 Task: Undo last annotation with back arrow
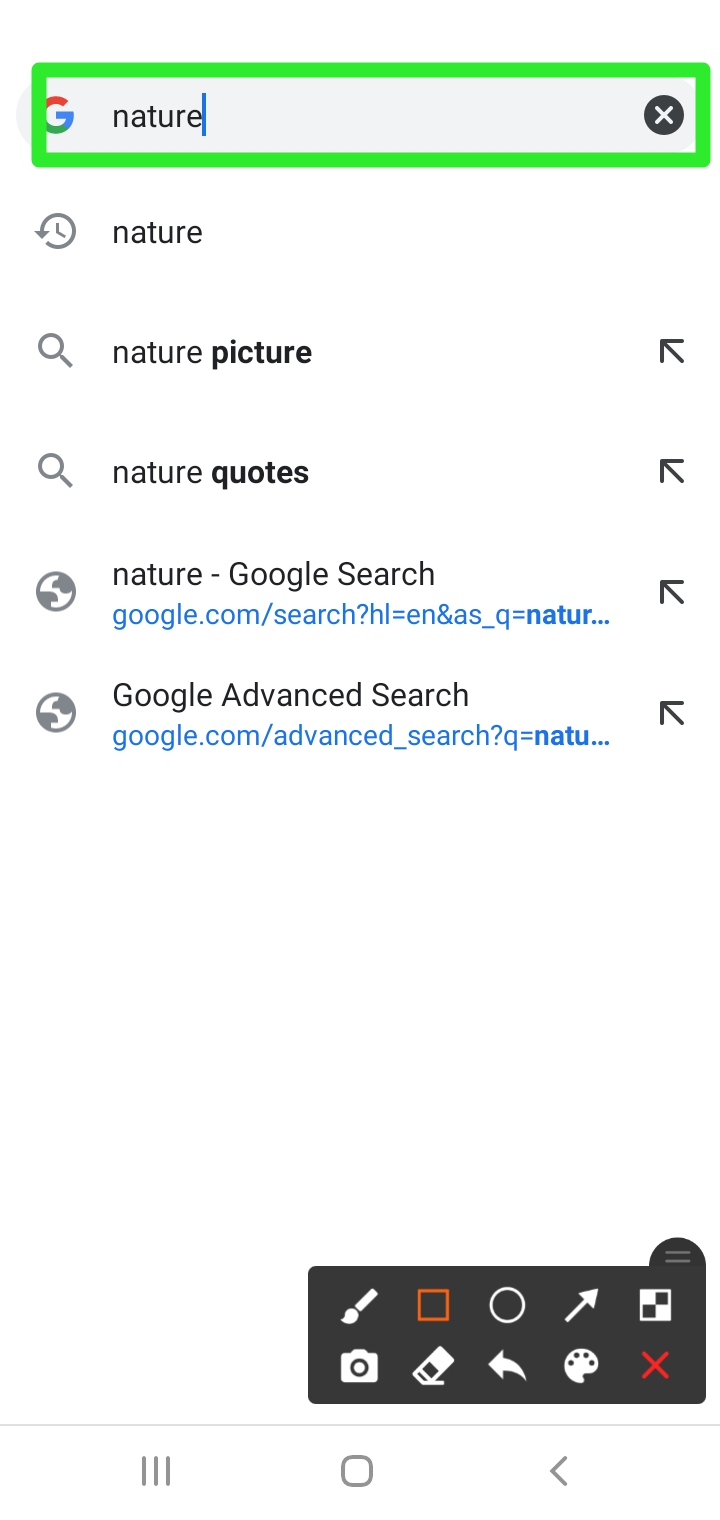click(x=507, y=1366)
